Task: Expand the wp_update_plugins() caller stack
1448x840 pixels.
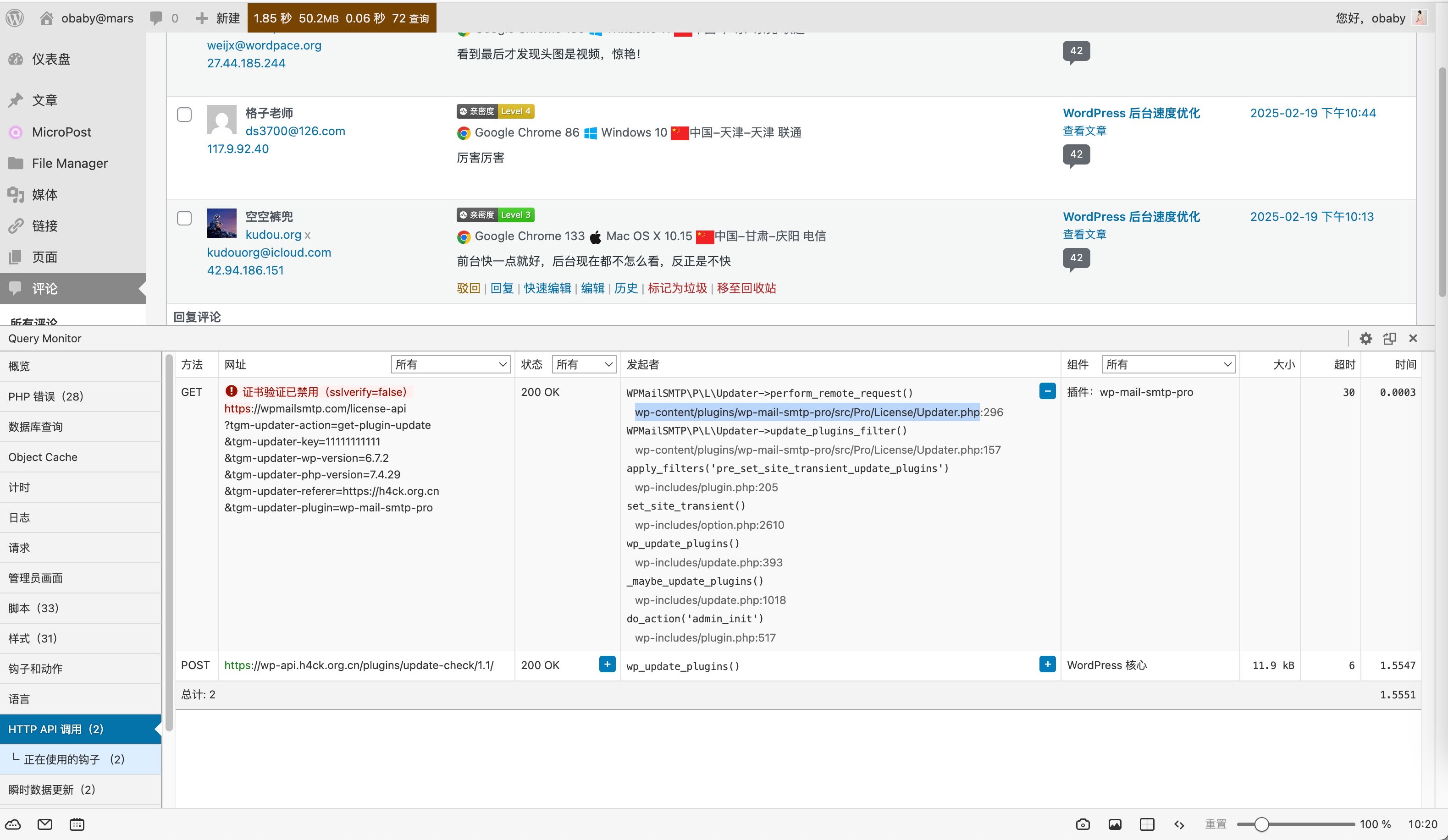Action: 1047,664
